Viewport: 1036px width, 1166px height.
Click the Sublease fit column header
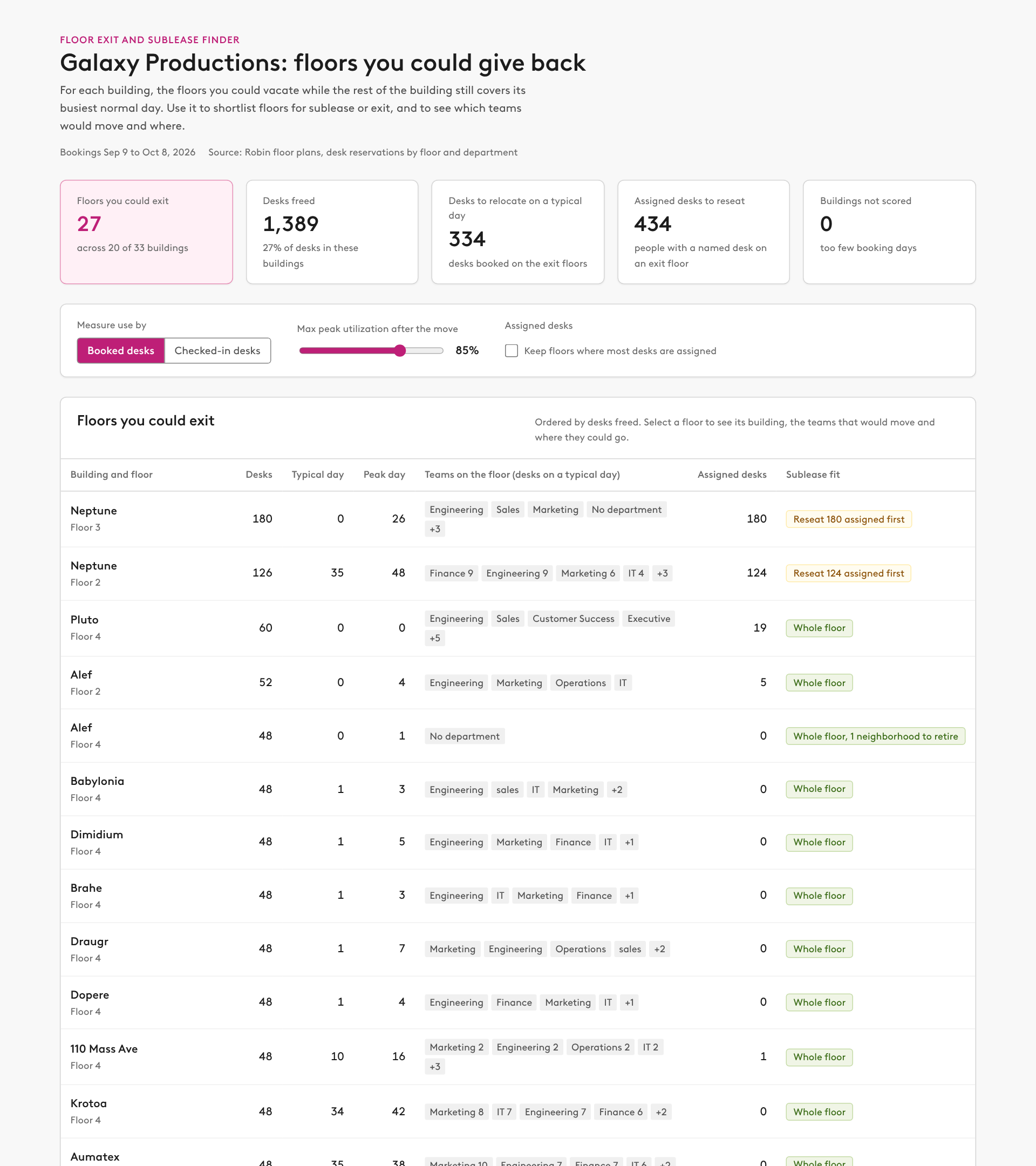[x=813, y=474]
